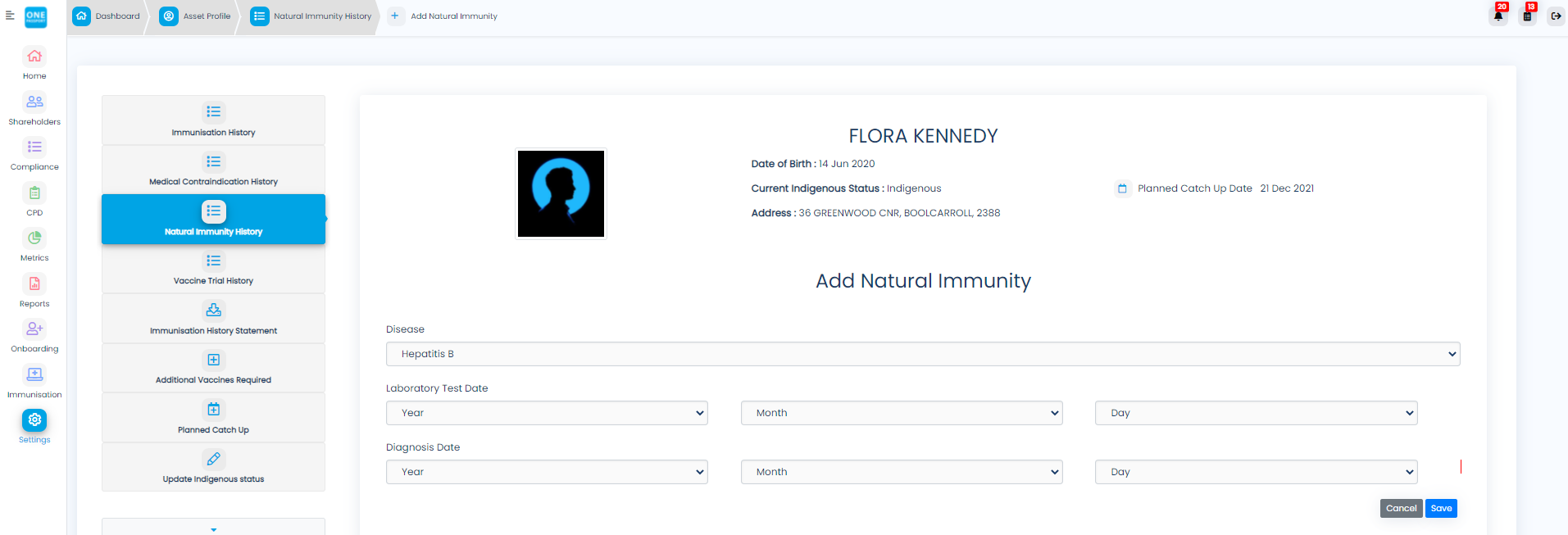Open the clipboard tasks icon with badge
This screenshot has width=1568, height=535.
click(x=1527, y=16)
